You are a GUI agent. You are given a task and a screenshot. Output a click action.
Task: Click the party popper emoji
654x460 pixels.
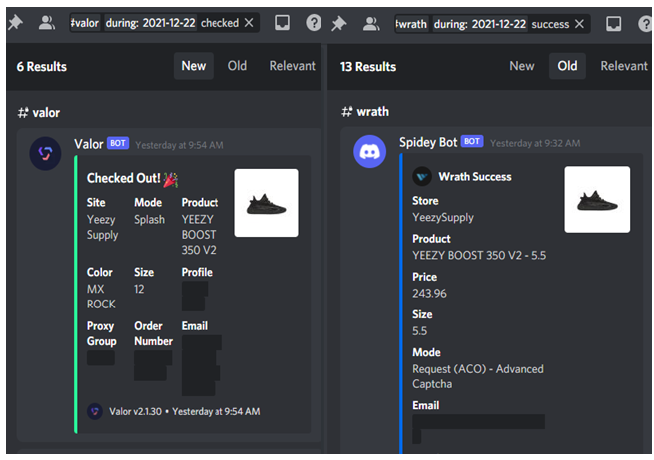tap(170, 180)
